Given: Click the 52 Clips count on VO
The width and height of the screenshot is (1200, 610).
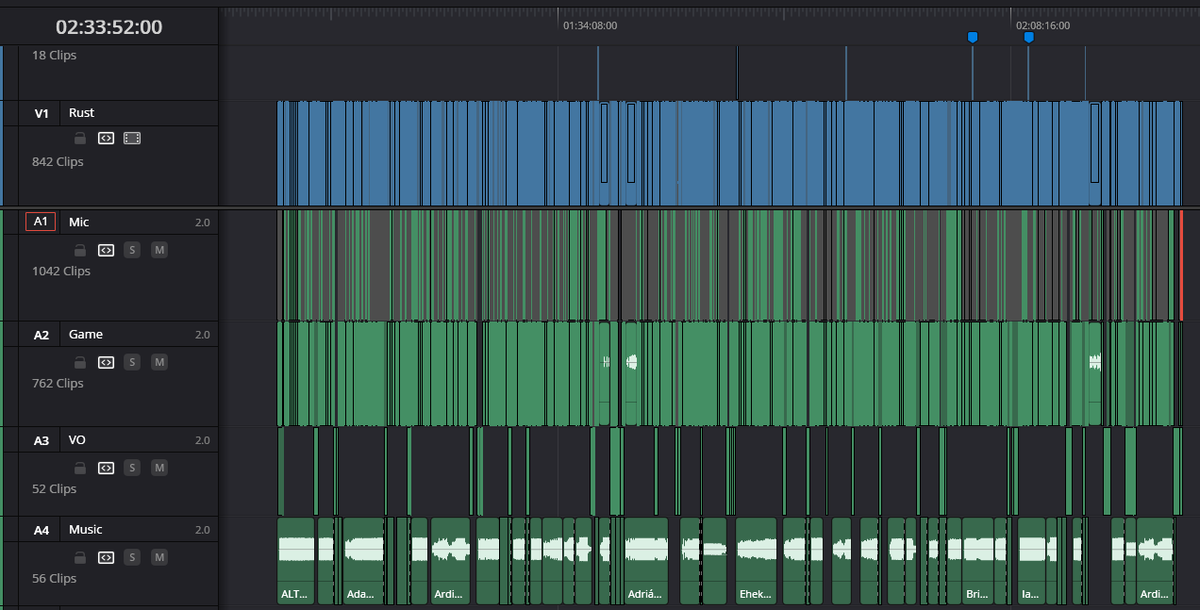Looking at the screenshot, I should coord(54,489).
